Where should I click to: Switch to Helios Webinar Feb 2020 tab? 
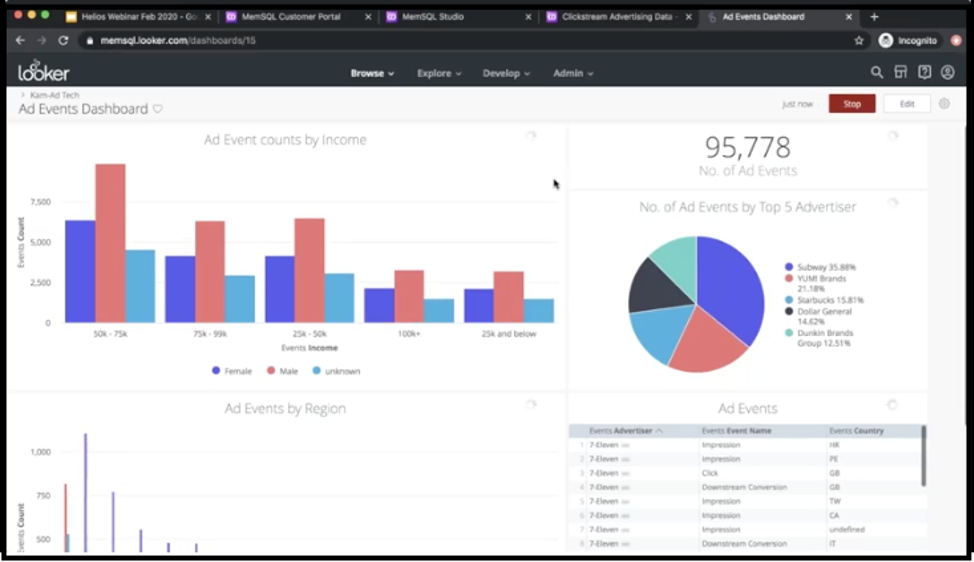(x=138, y=17)
